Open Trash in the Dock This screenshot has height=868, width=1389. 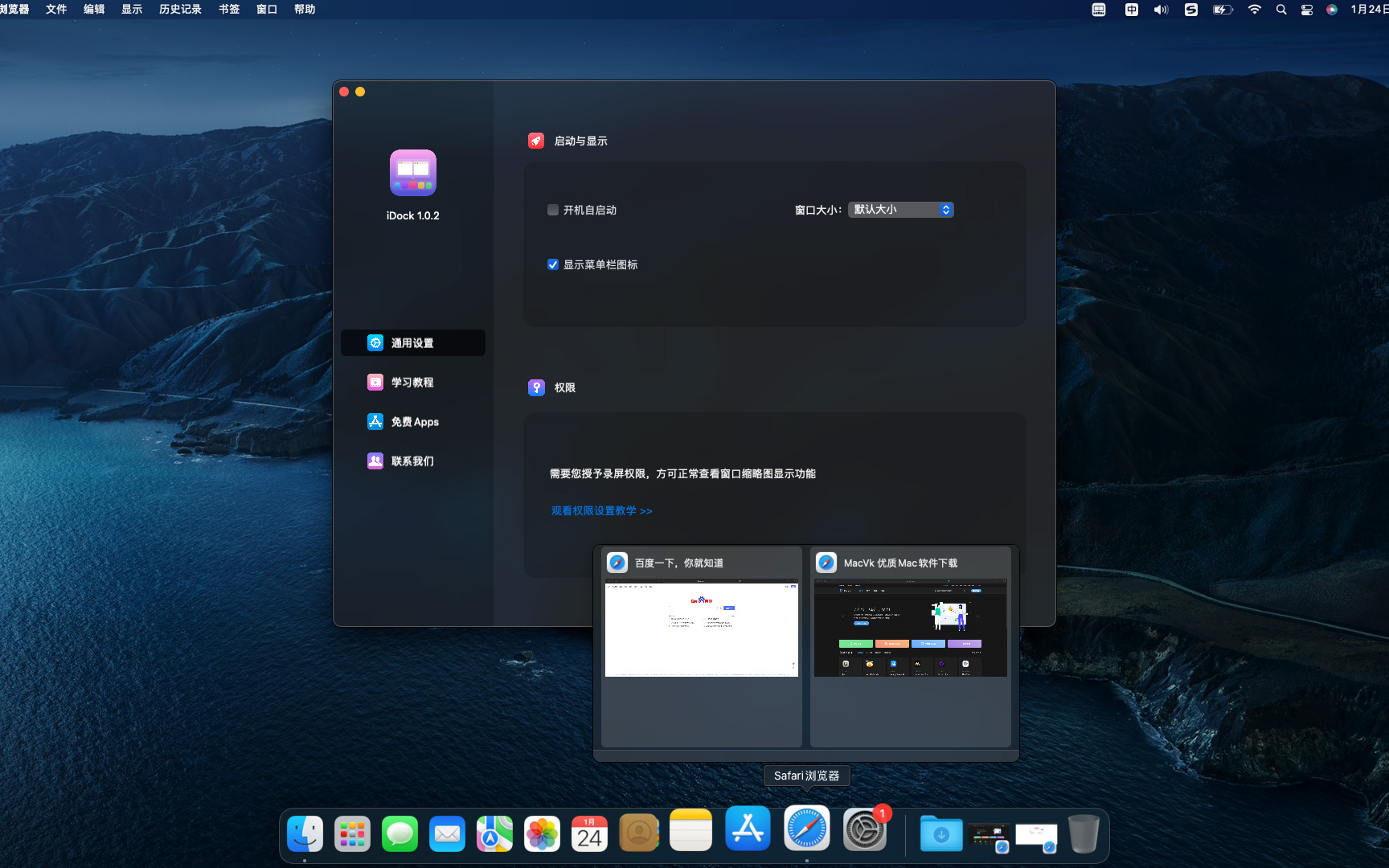tap(1084, 833)
